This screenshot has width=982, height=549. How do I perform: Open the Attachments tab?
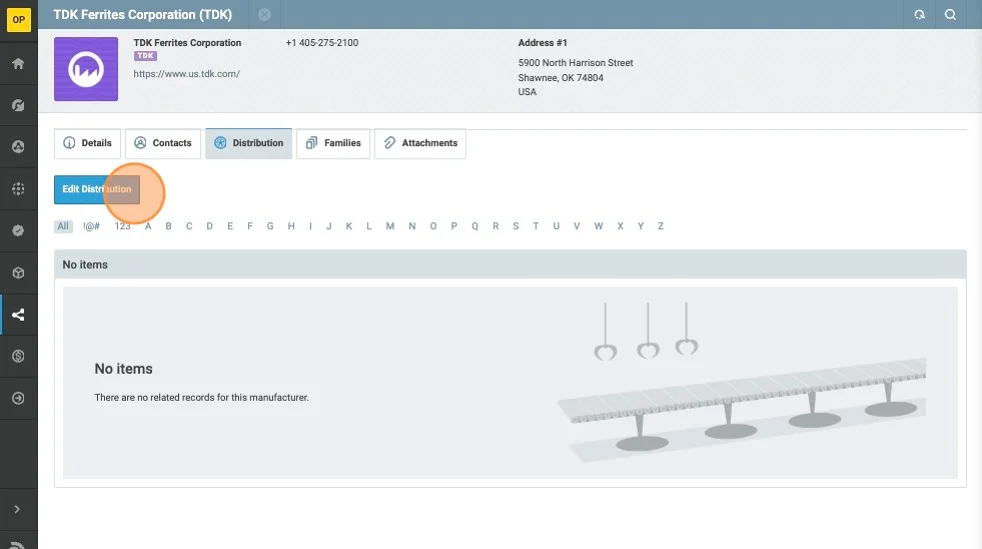[x=419, y=143]
